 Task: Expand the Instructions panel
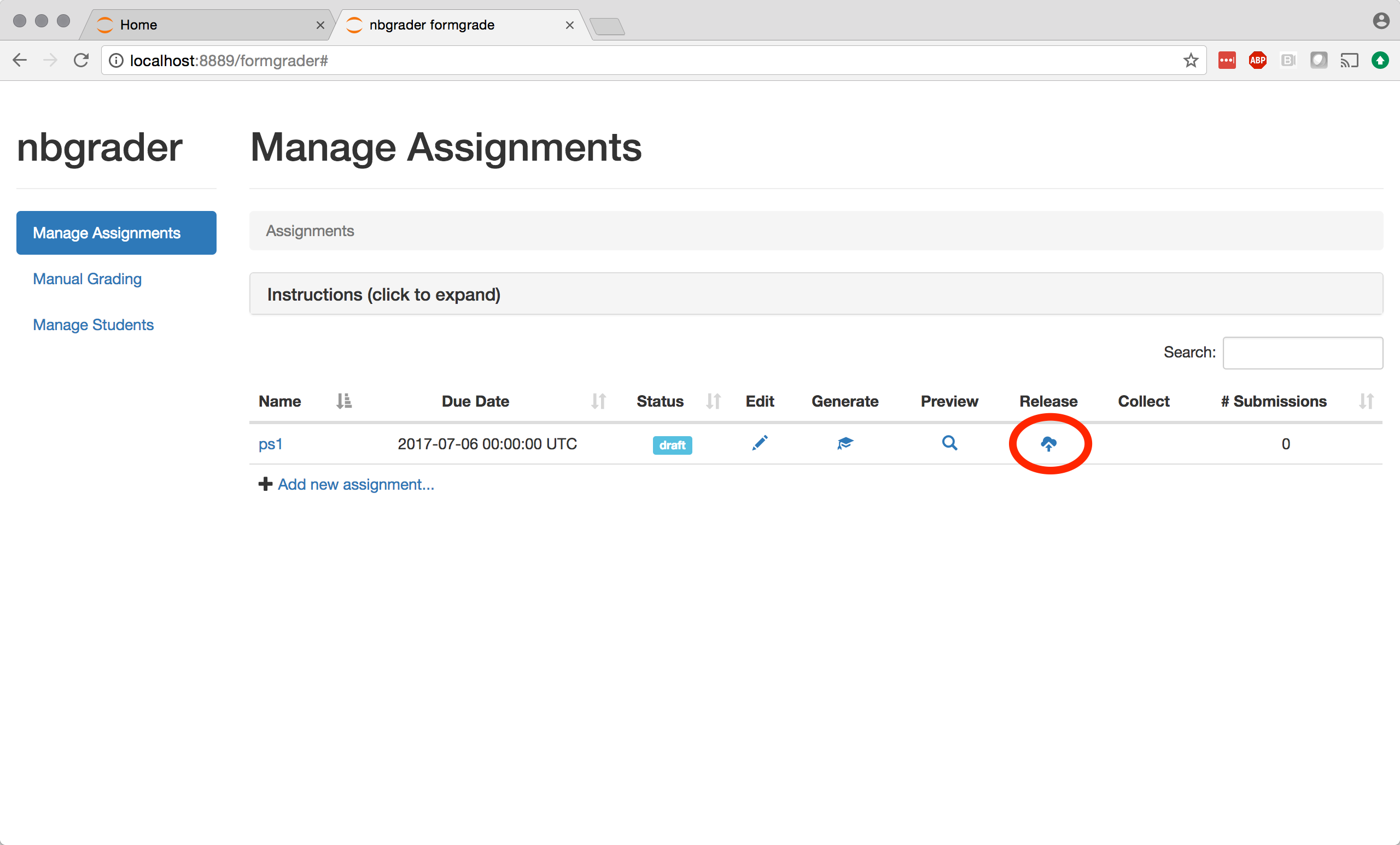(x=383, y=294)
